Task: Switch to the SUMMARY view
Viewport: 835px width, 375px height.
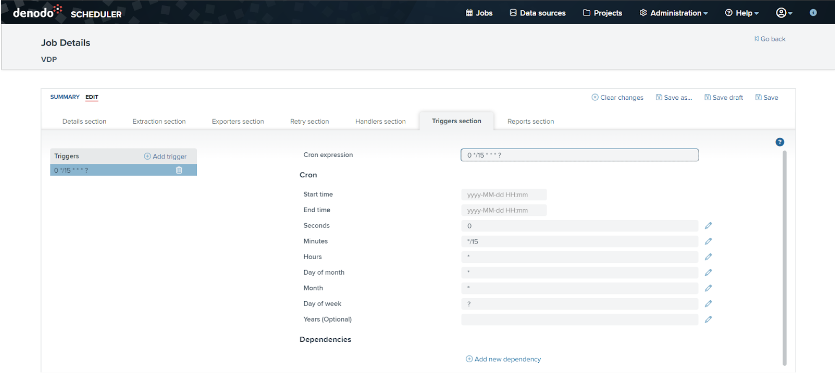Action: pyautogui.click(x=64, y=97)
